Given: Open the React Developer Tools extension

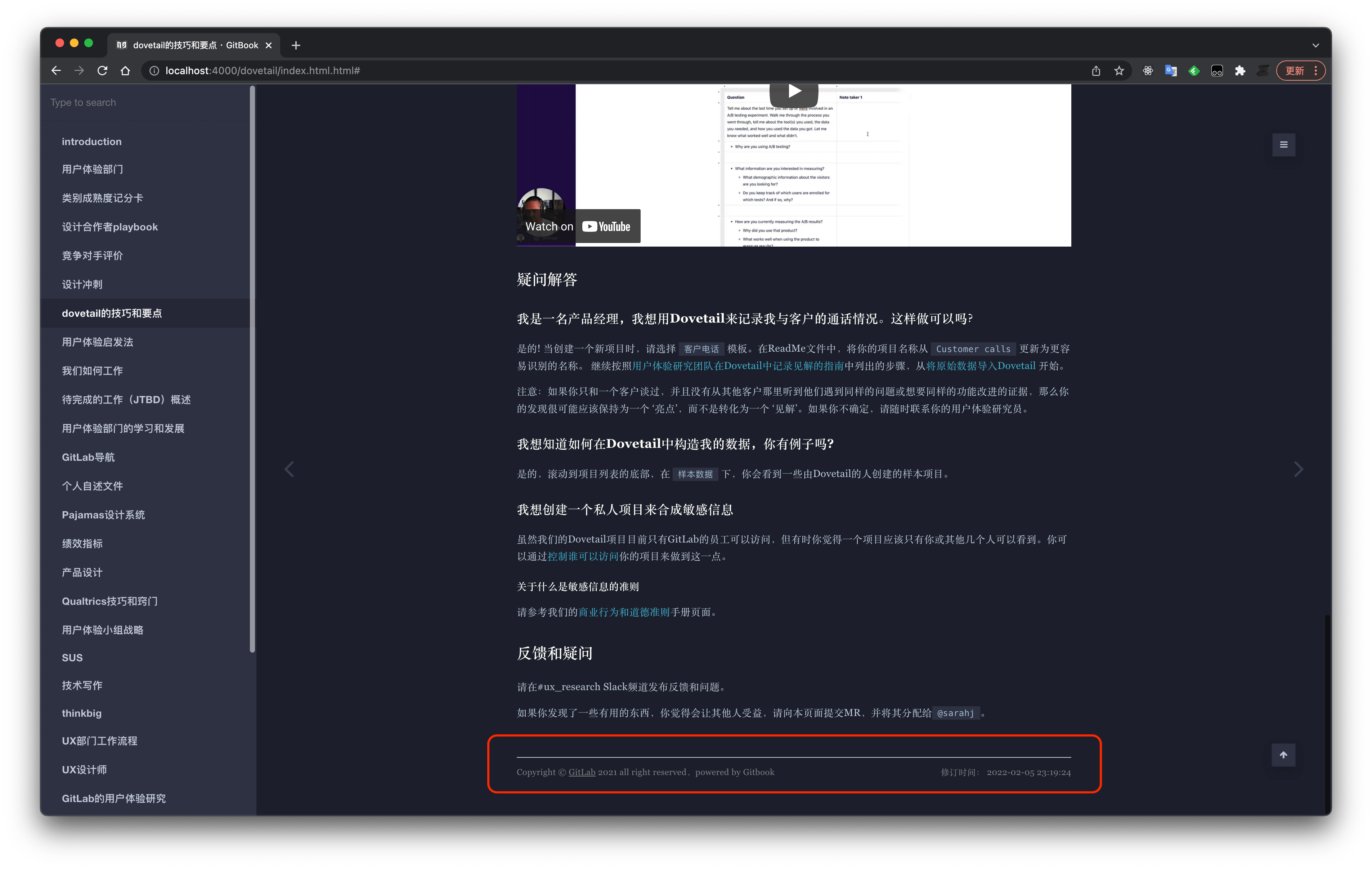Looking at the screenshot, I should pos(1148,71).
